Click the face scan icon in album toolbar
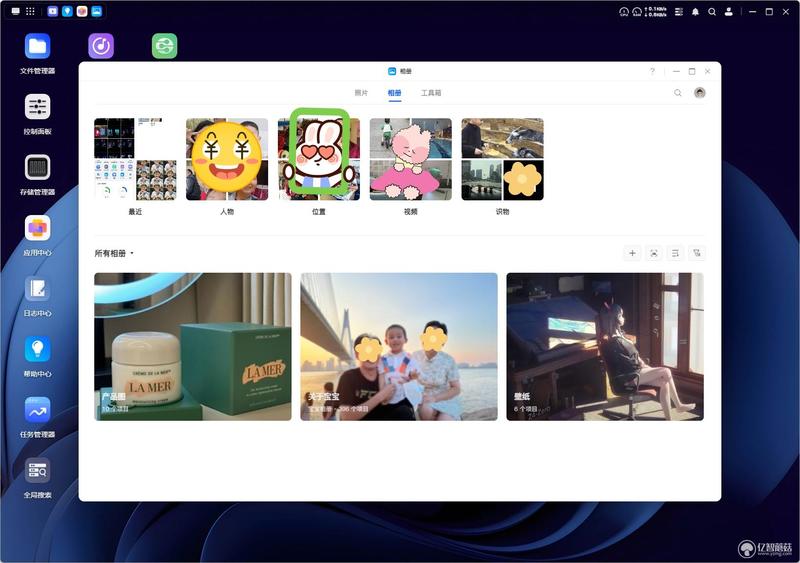 pyautogui.click(x=654, y=253)
